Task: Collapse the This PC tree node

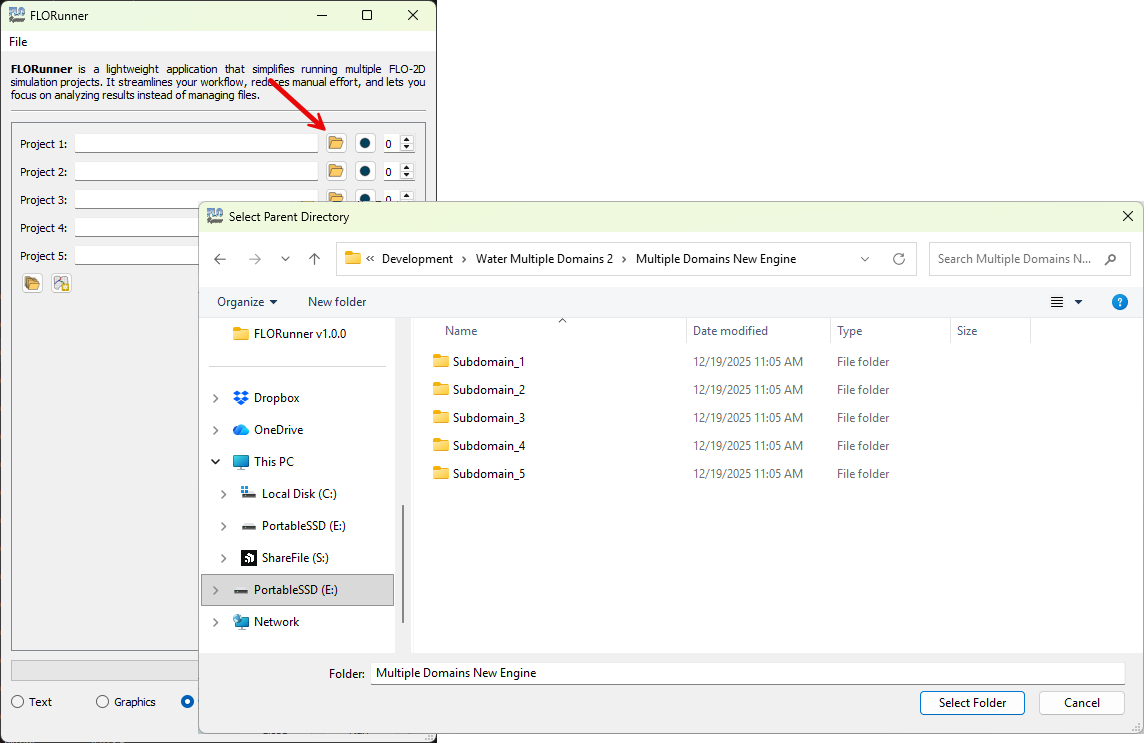Action: pos(216,462)
